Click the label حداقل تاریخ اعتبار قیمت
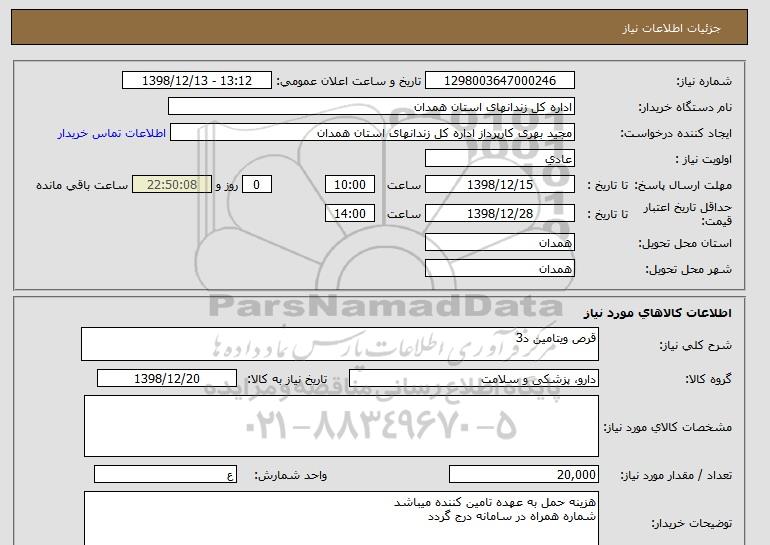Viewport: 770px width, 545px height. [688, 214]
